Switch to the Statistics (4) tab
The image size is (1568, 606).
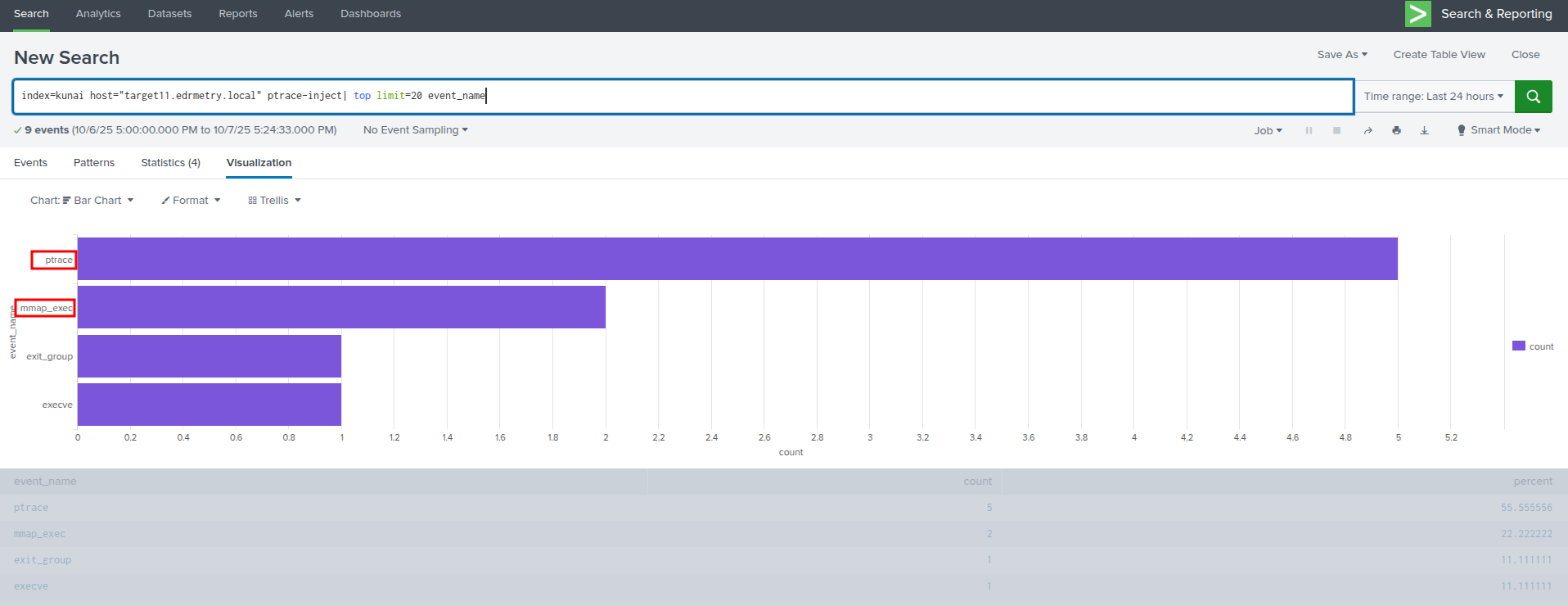(170, 163)
